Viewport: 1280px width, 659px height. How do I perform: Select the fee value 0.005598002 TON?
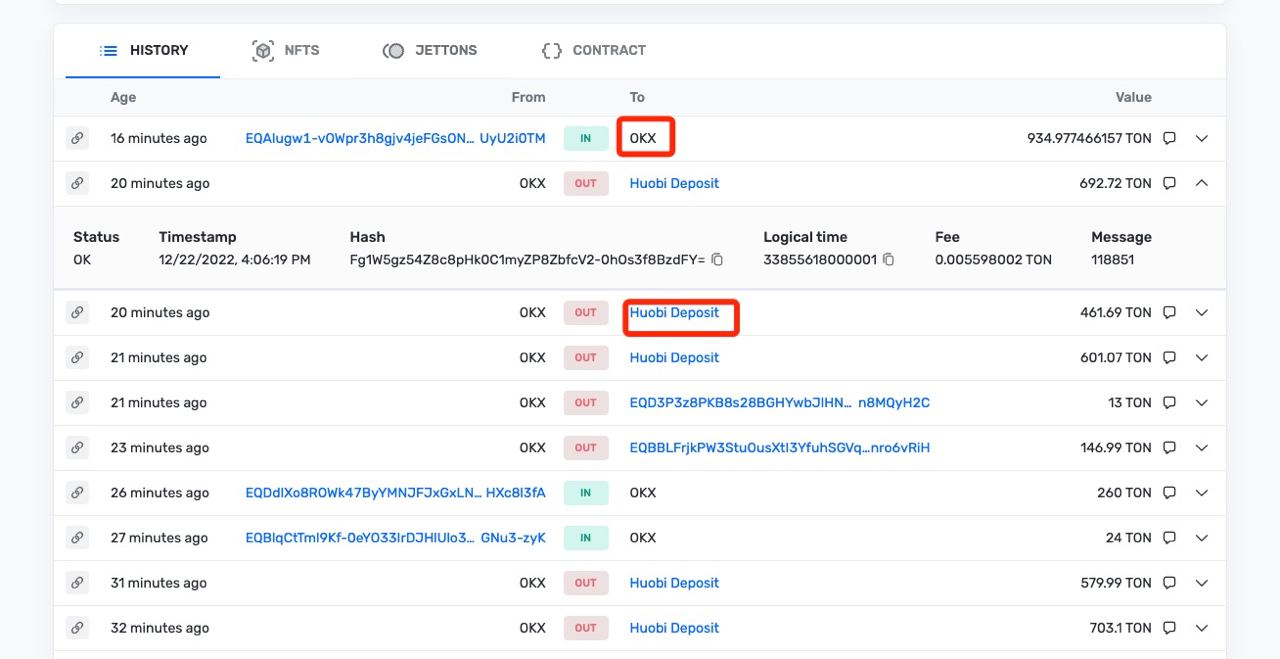click(993, 260)
